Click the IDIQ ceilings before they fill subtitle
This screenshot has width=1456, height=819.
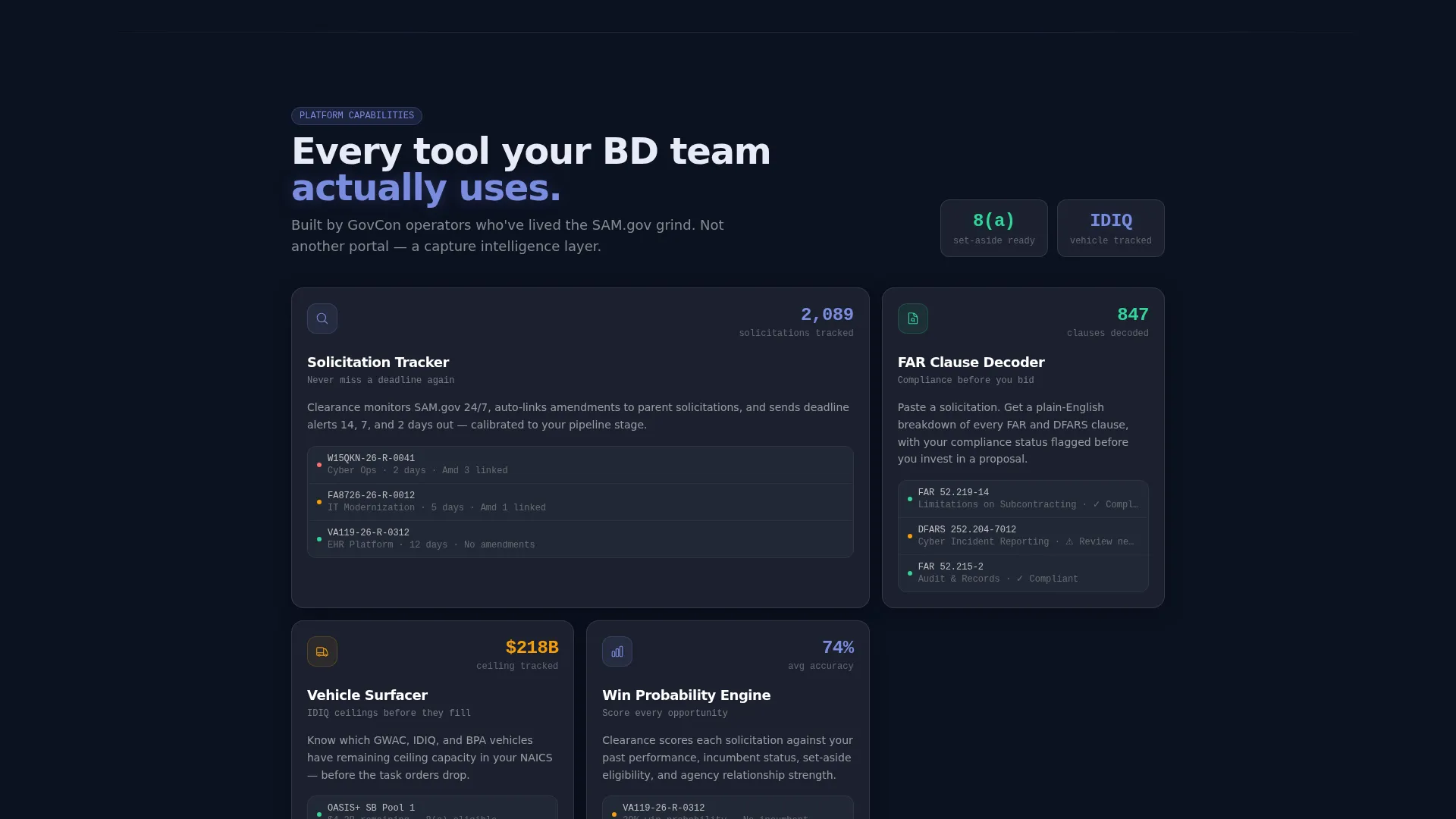click(x=389, y=714)
